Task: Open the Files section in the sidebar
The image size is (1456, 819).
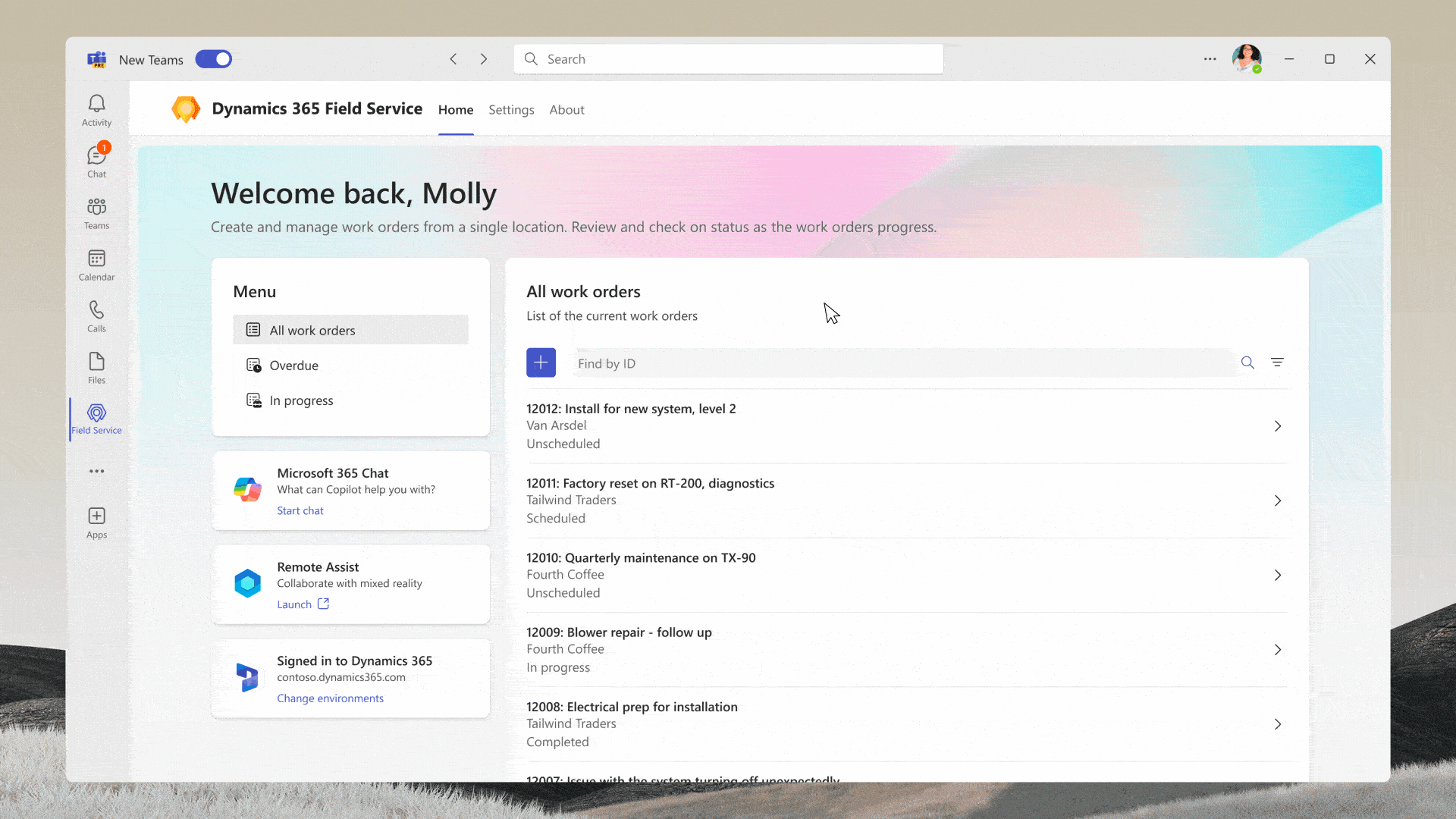Action: 96,367
